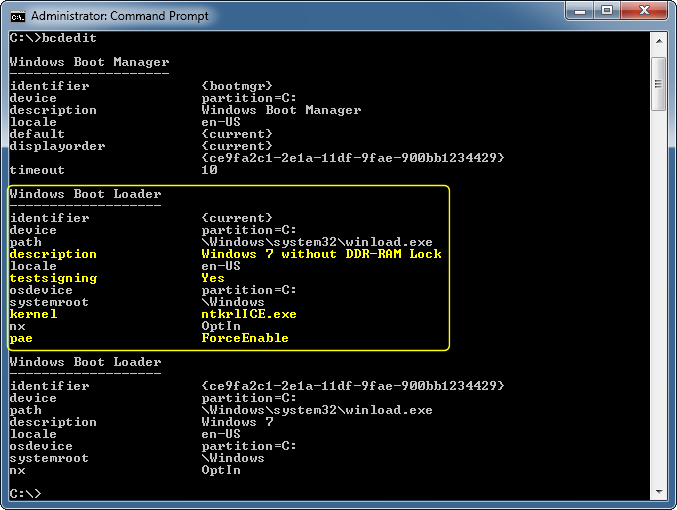
Task: Click the scrollbar down arrow
Action: [659, 492]
